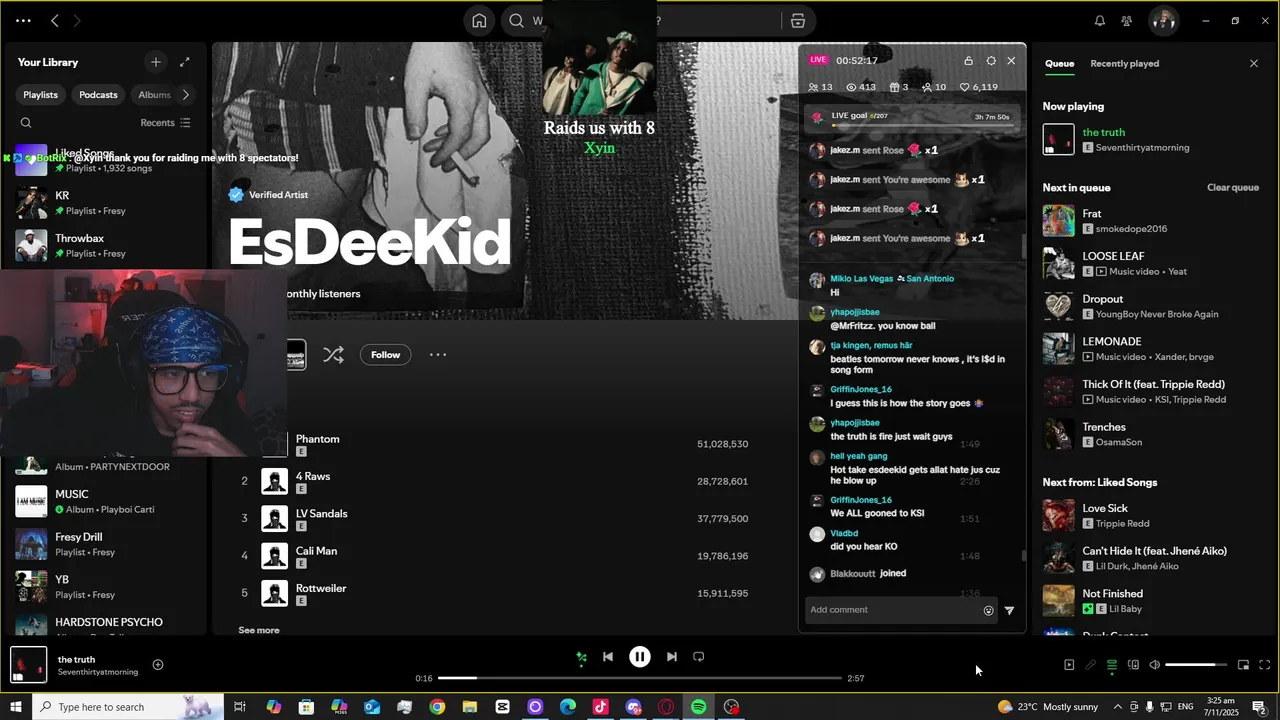Pause the current track
The image size is (1280, 720).
pyautogui.click(x=640, y=657)
